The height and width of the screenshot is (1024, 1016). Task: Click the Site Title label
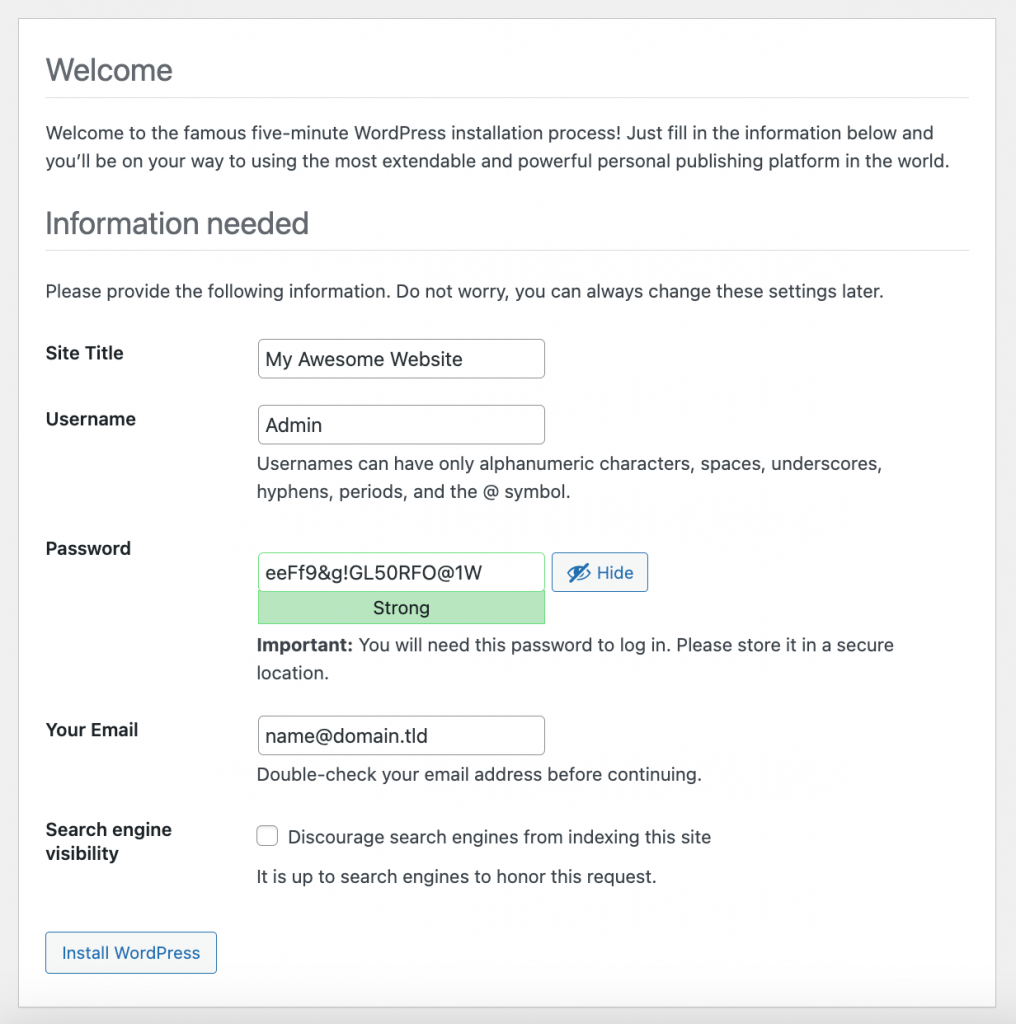coord(85,353)
